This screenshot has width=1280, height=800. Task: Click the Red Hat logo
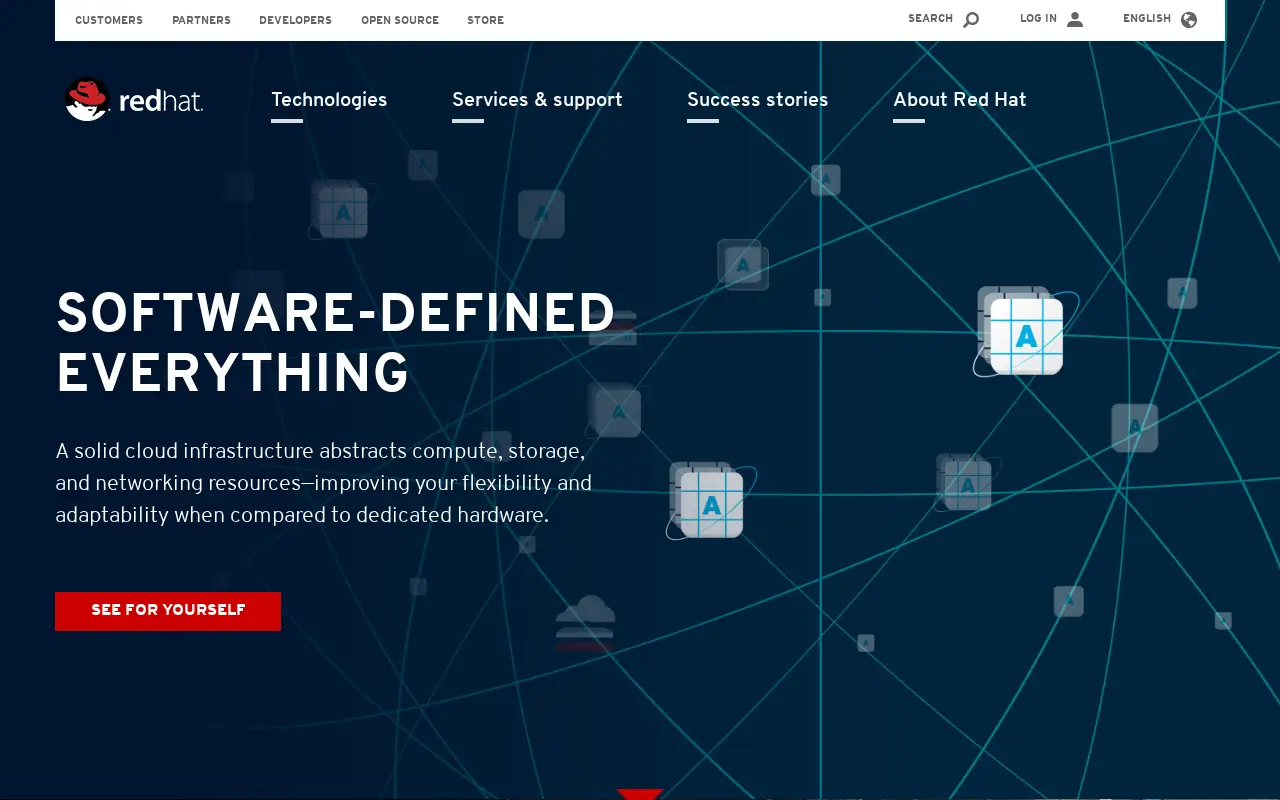coord(134,100)
